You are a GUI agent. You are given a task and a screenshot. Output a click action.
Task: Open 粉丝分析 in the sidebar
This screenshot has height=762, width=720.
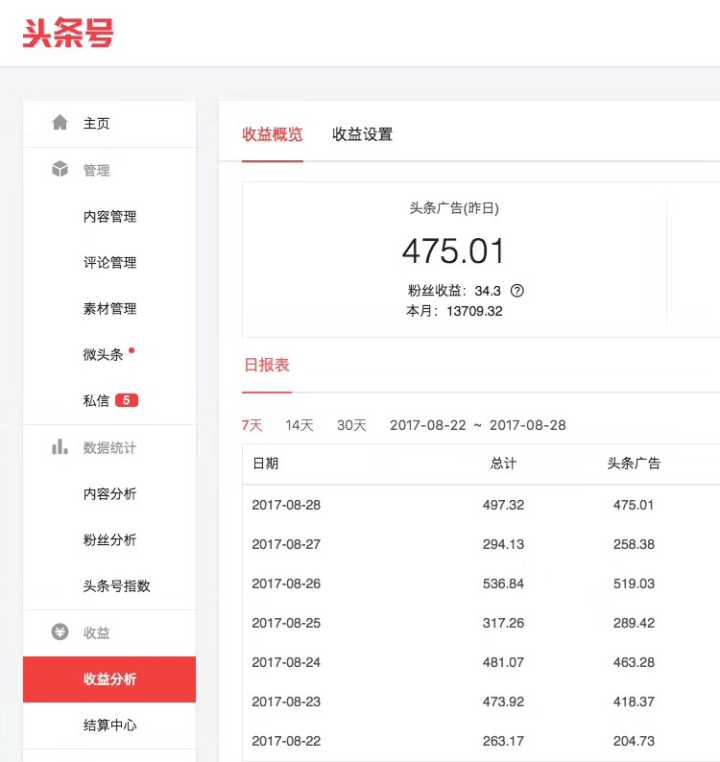click(x=109, y=540)
